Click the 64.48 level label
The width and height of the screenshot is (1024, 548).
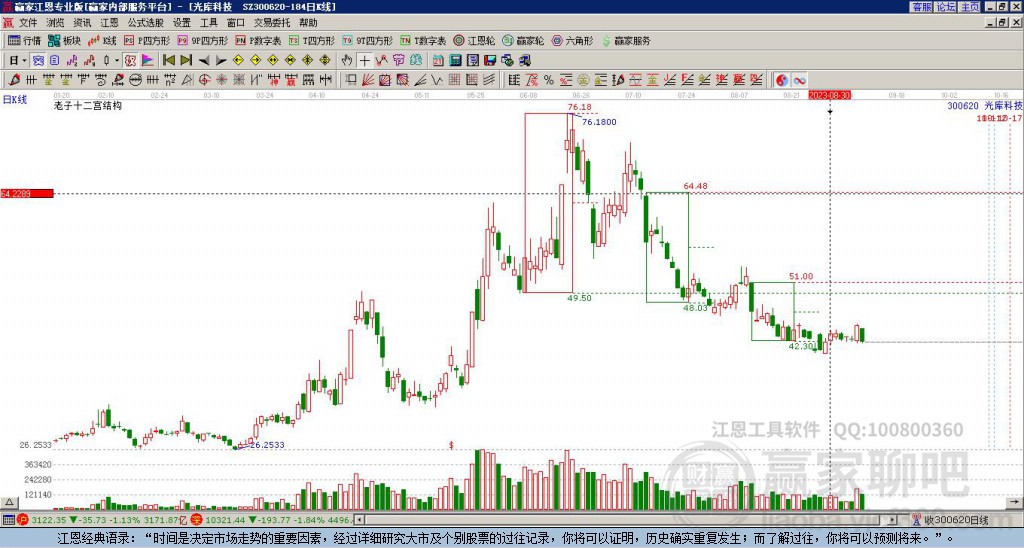click(696, 186)
